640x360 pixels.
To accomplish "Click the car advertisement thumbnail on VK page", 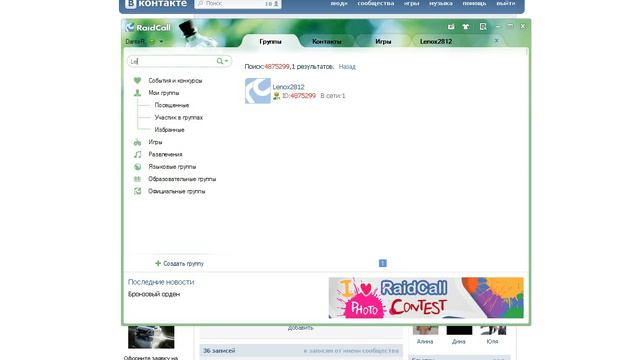I will click(x=151, y=337).
